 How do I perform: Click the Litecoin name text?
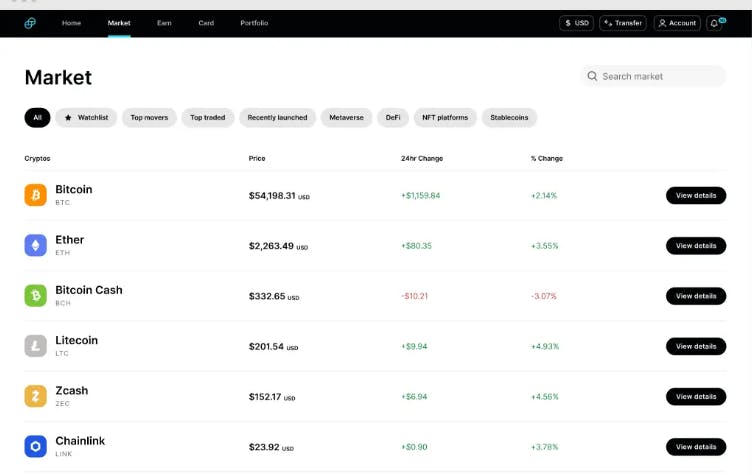point(77,341)
